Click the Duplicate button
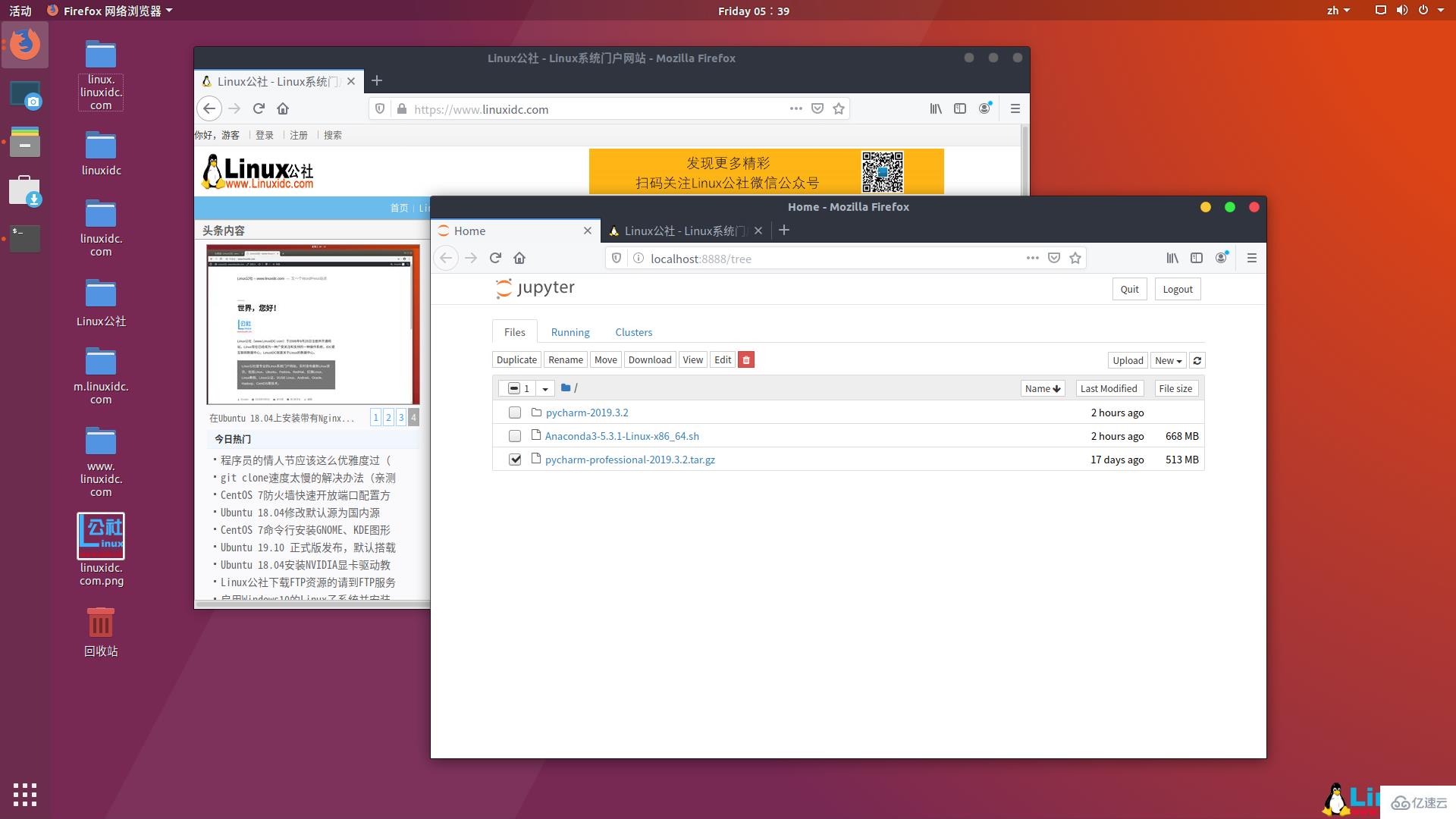 point(516,360)
